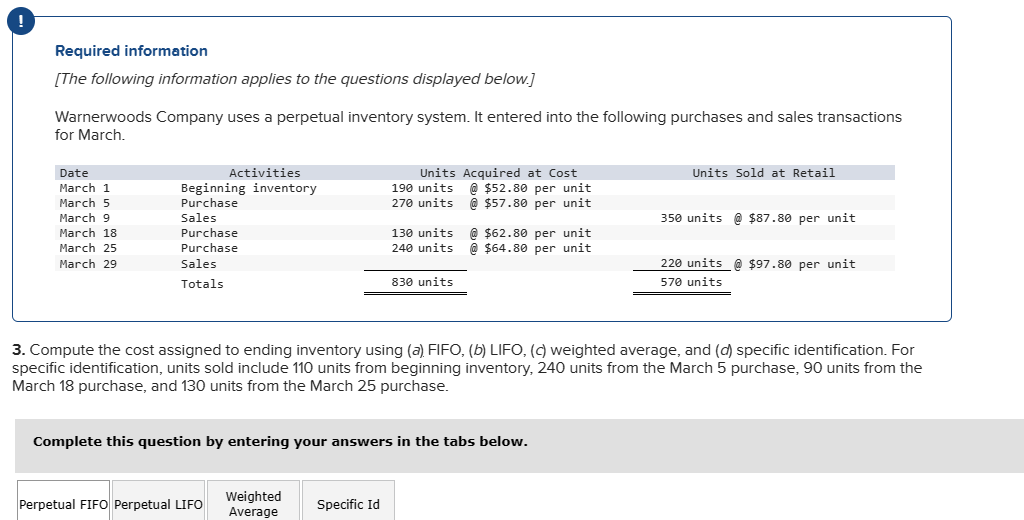Click the 190 units quantity cell
Viewport: 1024px width, 520px height.
pyautogui.click(x=422, y=188)
